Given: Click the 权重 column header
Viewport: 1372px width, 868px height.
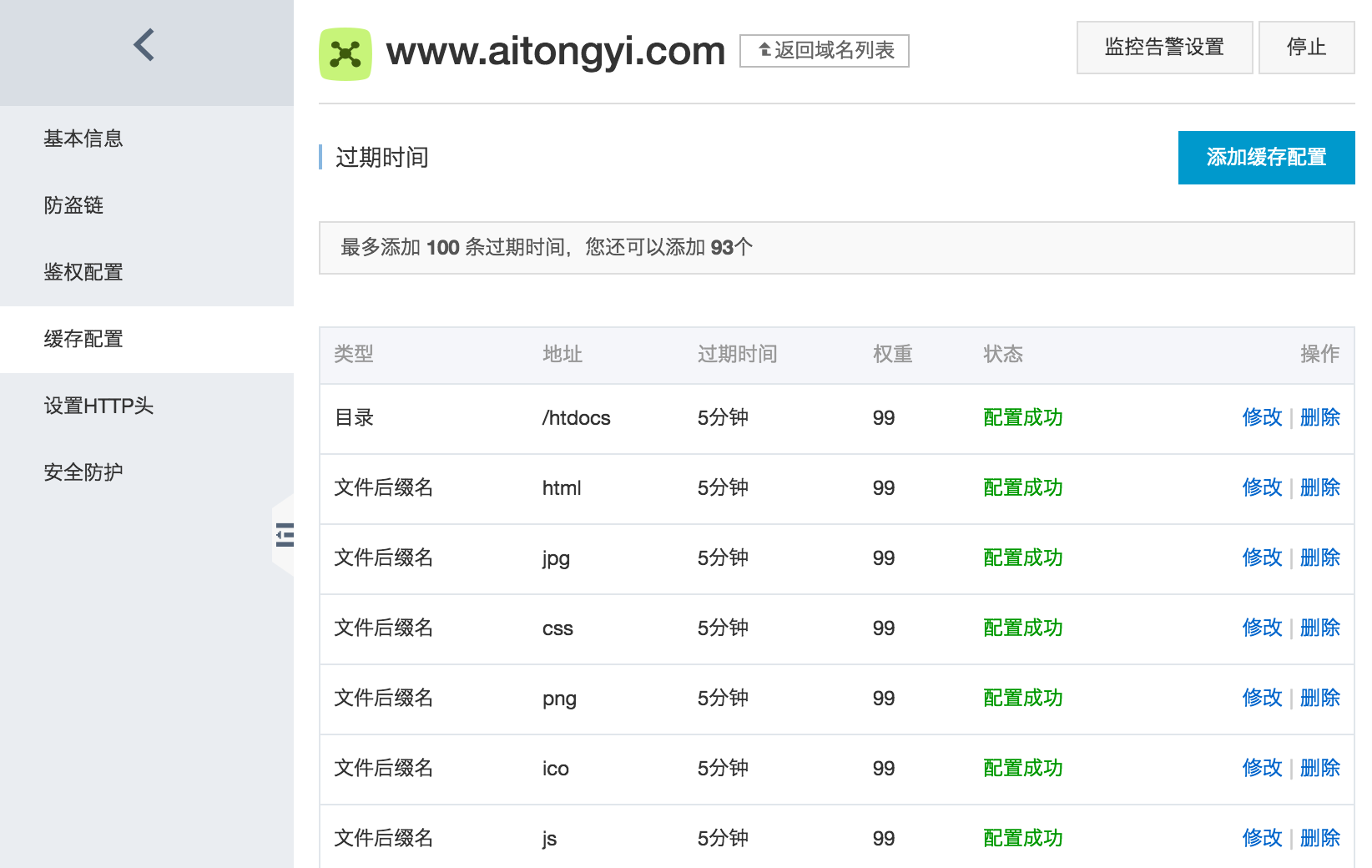Looking at the screenshot, I should (893, 354).
